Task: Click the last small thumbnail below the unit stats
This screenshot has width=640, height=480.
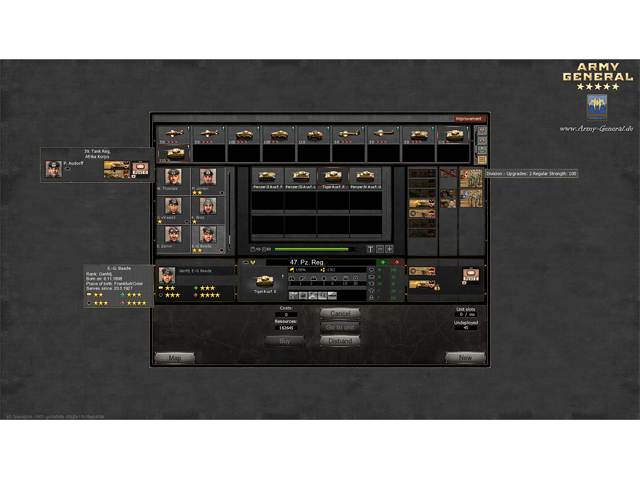Action: pyautogui.click(x=332, y=295)
